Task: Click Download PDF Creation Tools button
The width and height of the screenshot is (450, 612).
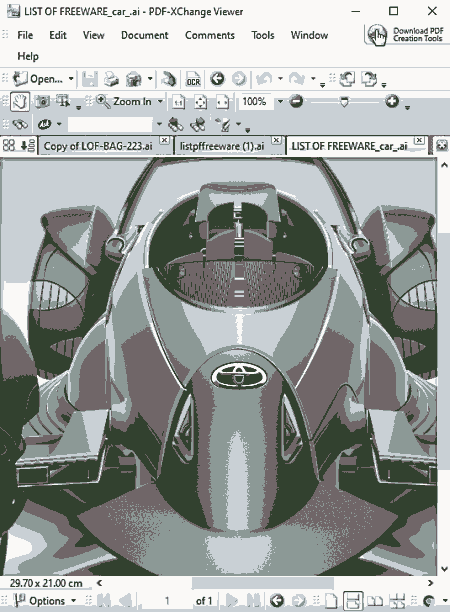Action: point(406,35)
